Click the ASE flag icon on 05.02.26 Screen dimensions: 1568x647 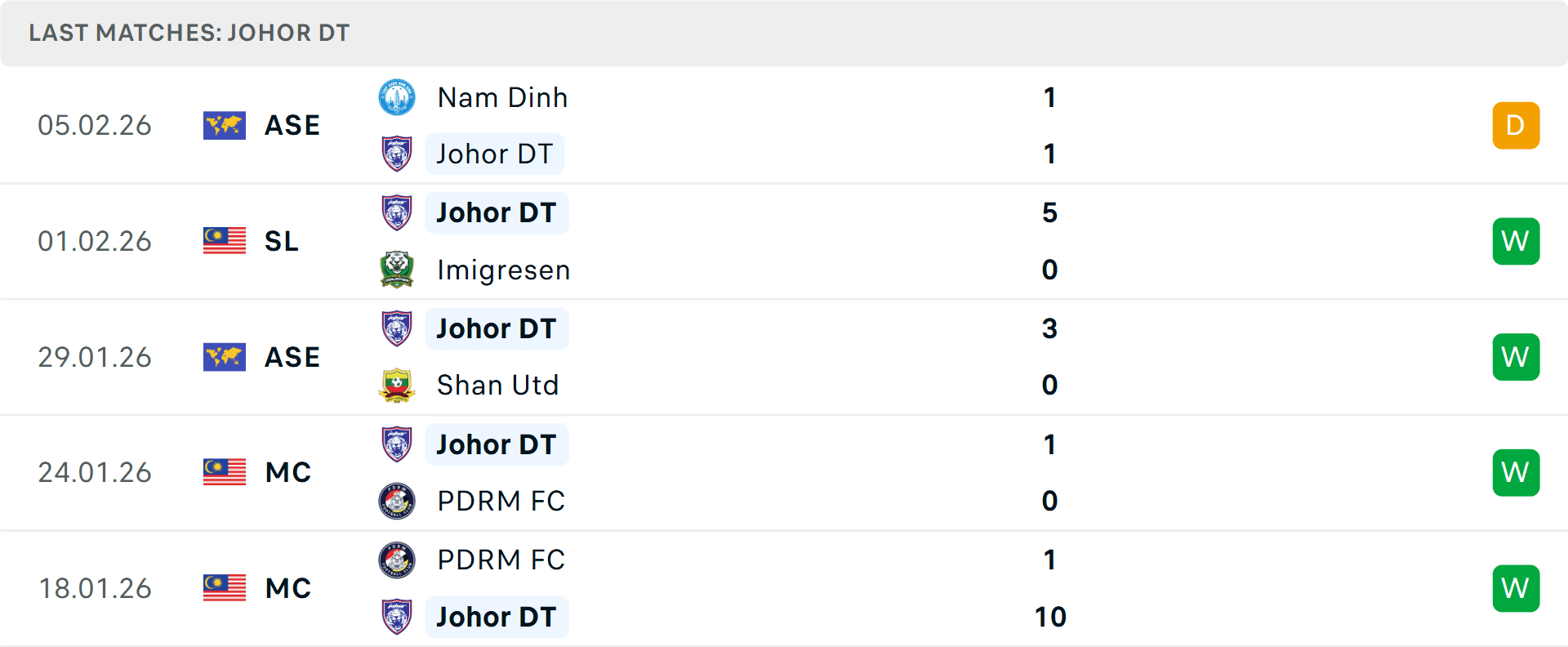225,126
